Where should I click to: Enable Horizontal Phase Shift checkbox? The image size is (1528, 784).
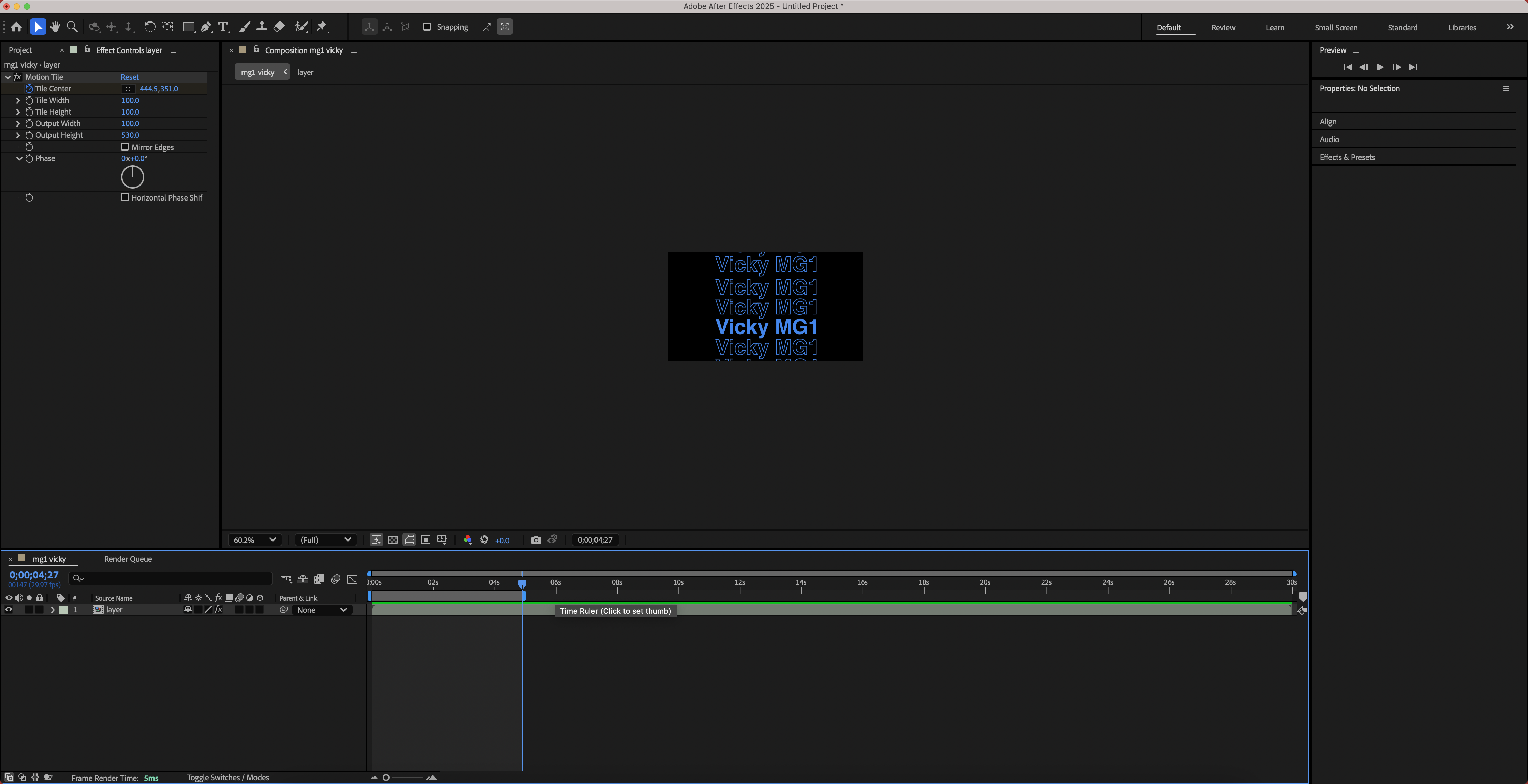click(x=124, y=197)
